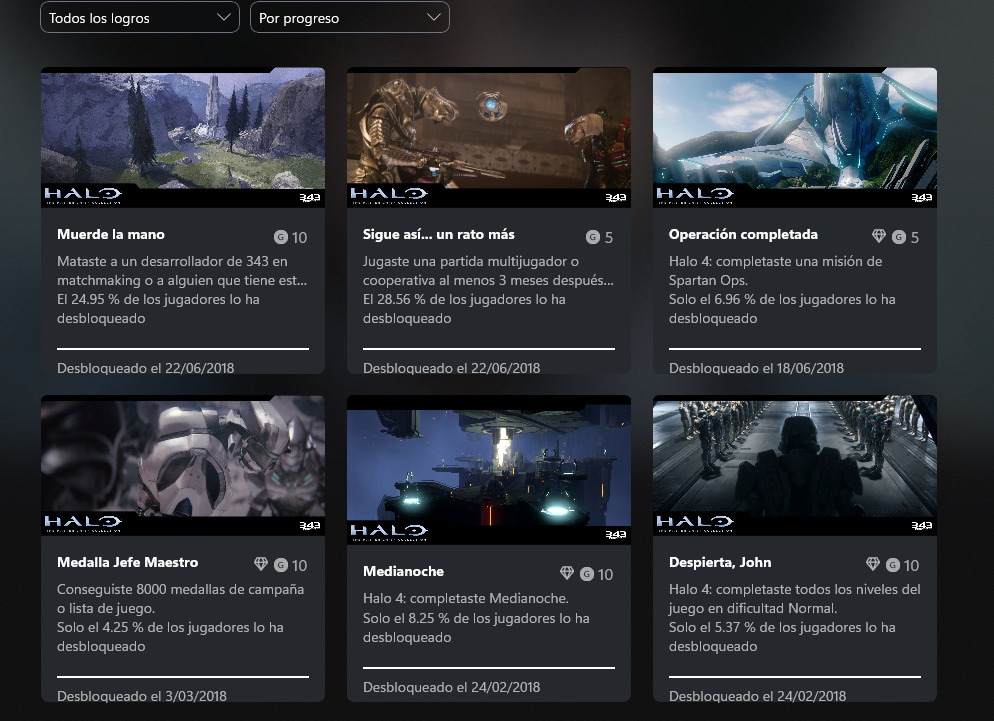
Task: Select the 'Muerde la mano' title
Action: [111, 235]
